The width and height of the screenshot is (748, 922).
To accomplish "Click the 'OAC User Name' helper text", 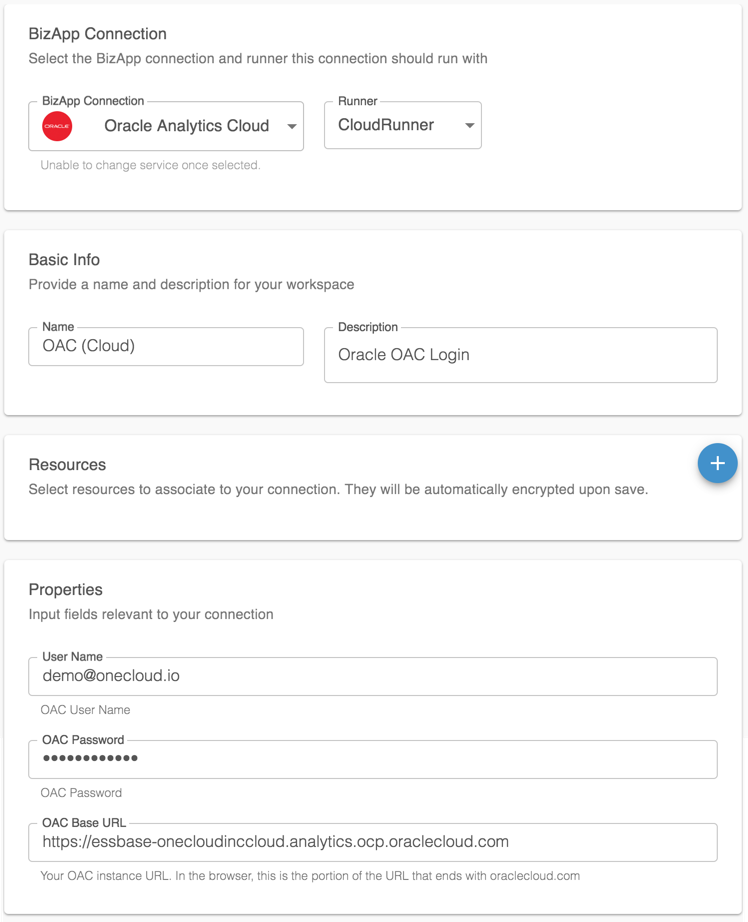I will [85, 710].
